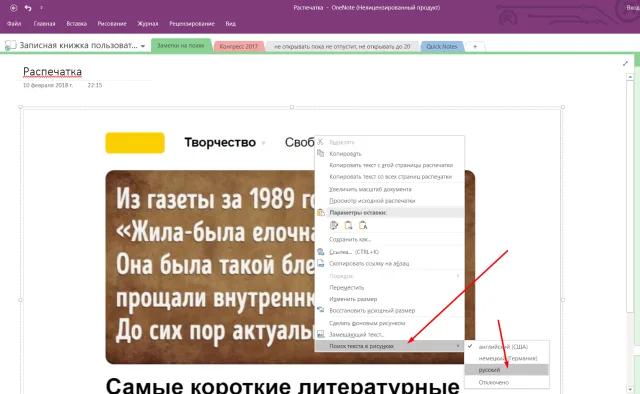Click the Вырезать scissors icon in context menu
The width and height of the screenshot is (640, 394).
[x=320, y=142]
